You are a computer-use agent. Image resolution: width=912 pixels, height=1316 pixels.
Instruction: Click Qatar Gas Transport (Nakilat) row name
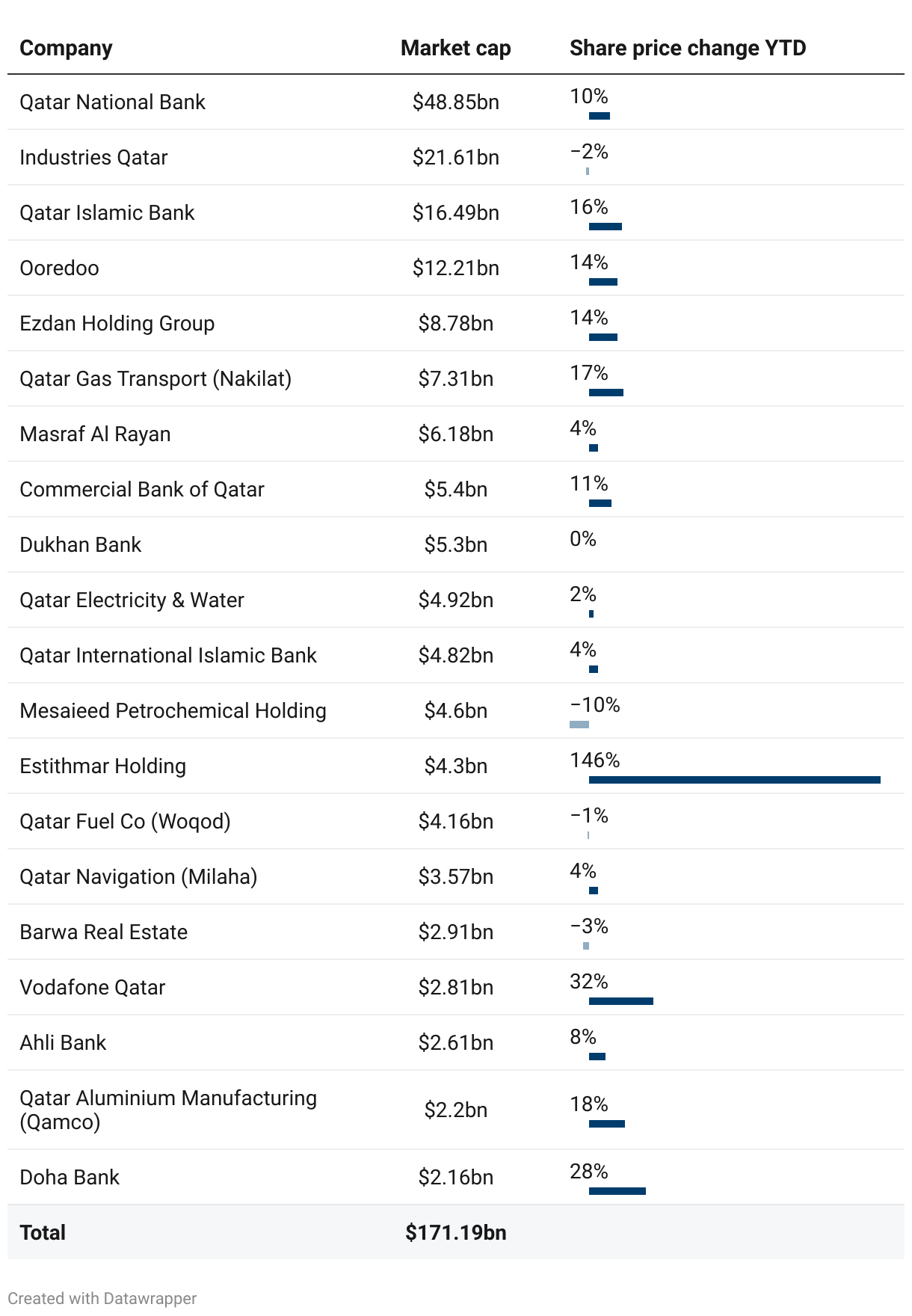pos(155,378)
